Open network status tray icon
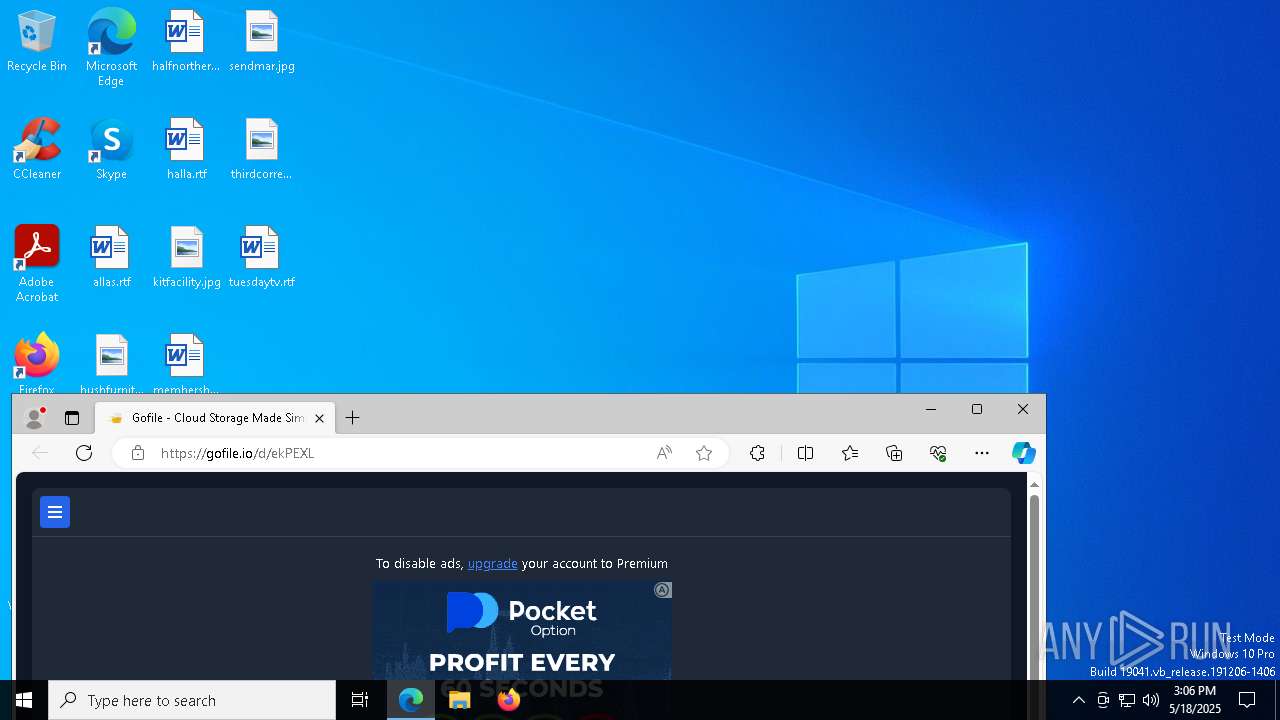 coord(1127,700)
